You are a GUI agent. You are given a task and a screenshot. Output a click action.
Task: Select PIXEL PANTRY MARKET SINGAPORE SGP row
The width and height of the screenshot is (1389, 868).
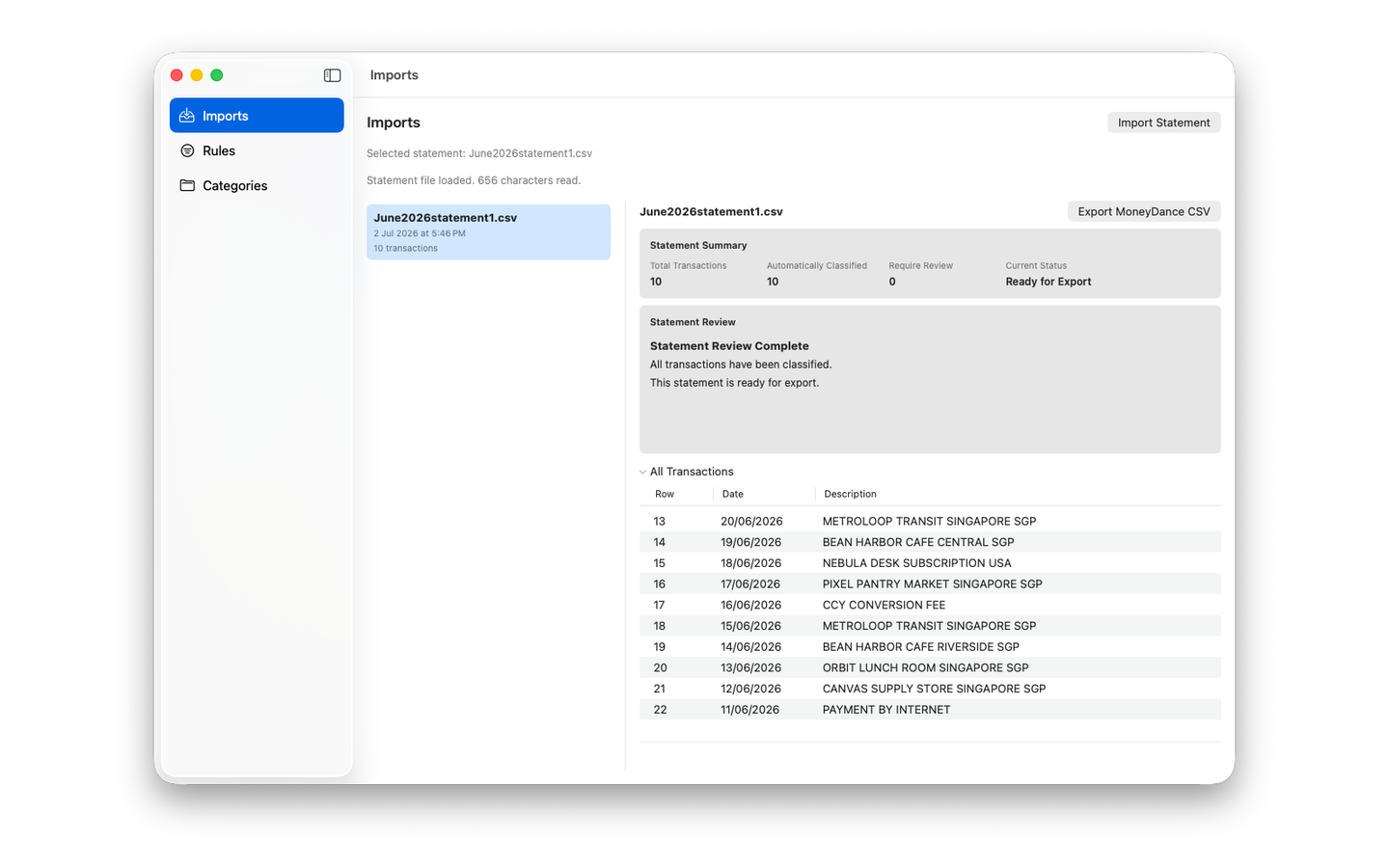930,583
